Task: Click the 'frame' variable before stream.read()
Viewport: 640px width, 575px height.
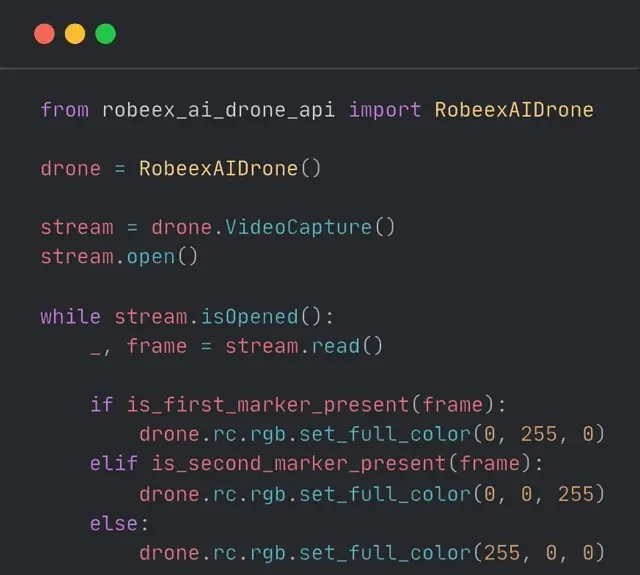Action: click(x=157, y=346)
